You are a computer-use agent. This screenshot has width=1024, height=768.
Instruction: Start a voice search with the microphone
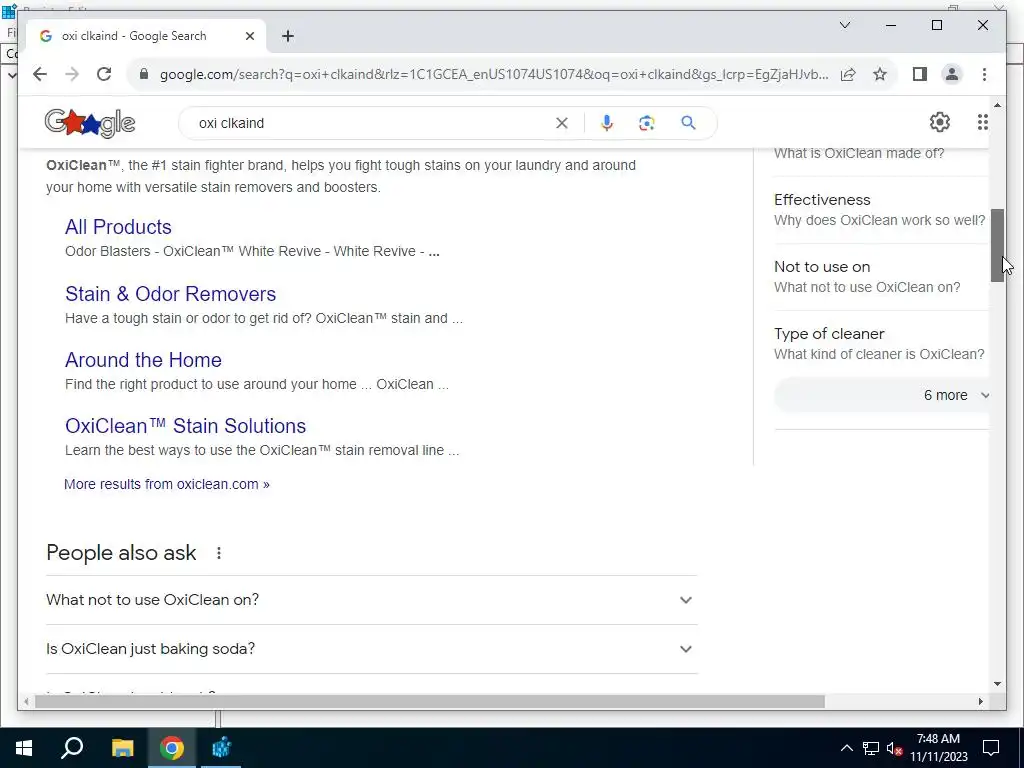click(x=607, y=123)
